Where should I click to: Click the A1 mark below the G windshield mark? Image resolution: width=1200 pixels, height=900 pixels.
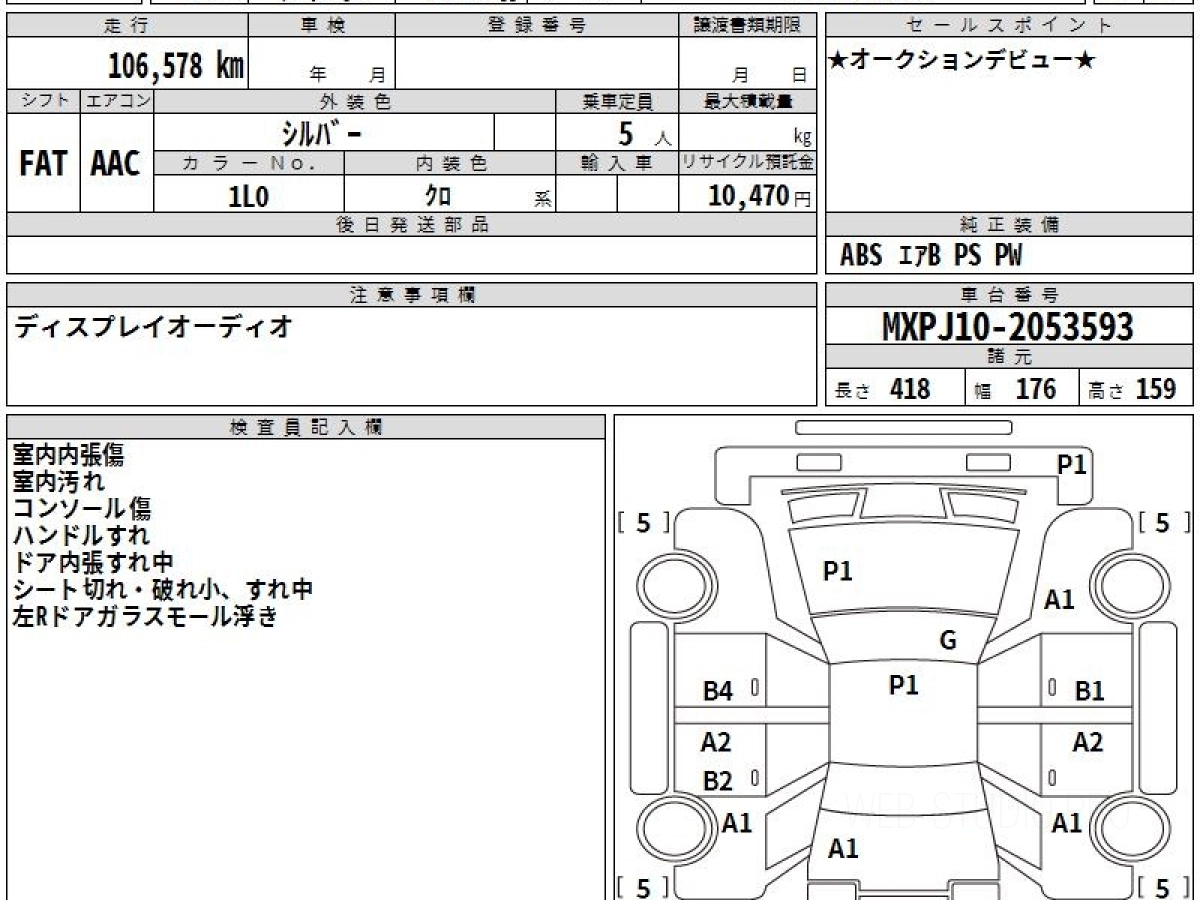coord(1059,600)
